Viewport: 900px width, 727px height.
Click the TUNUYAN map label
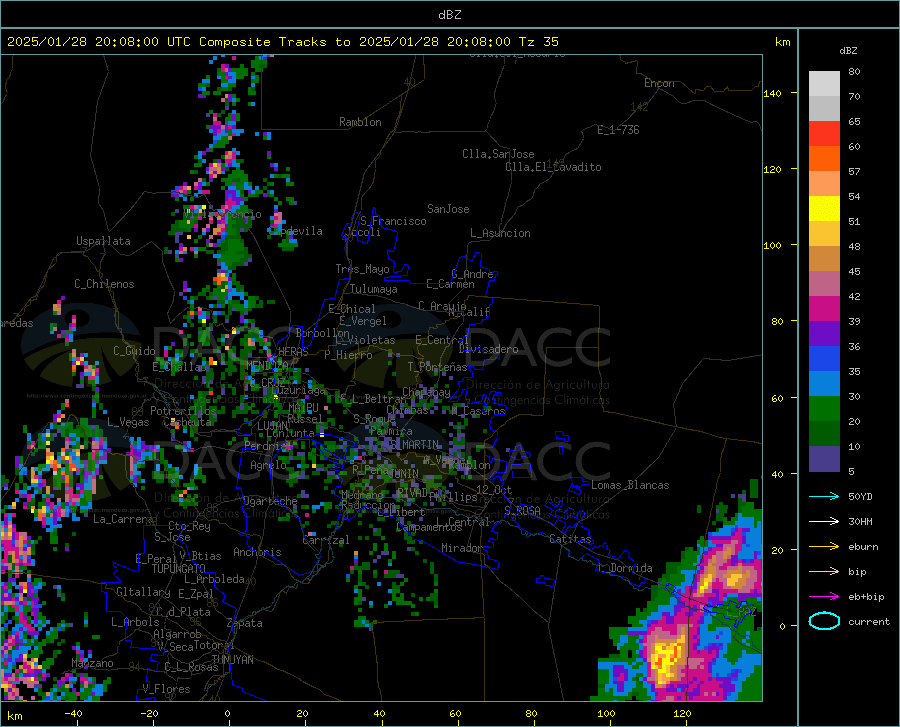232,660
